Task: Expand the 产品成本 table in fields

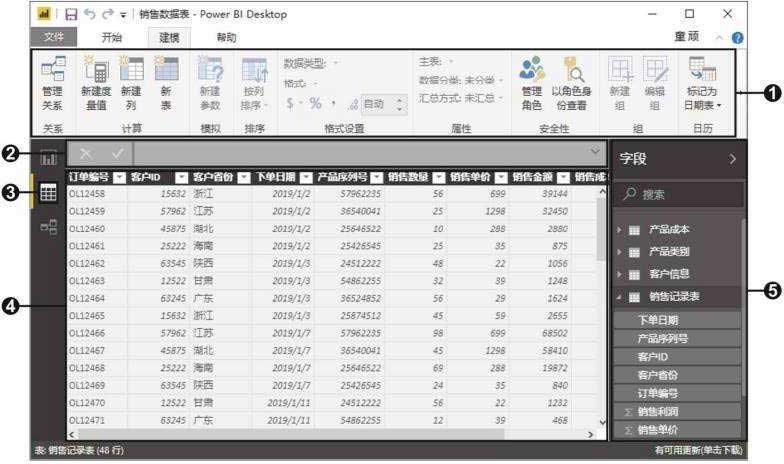Action: 620,230
